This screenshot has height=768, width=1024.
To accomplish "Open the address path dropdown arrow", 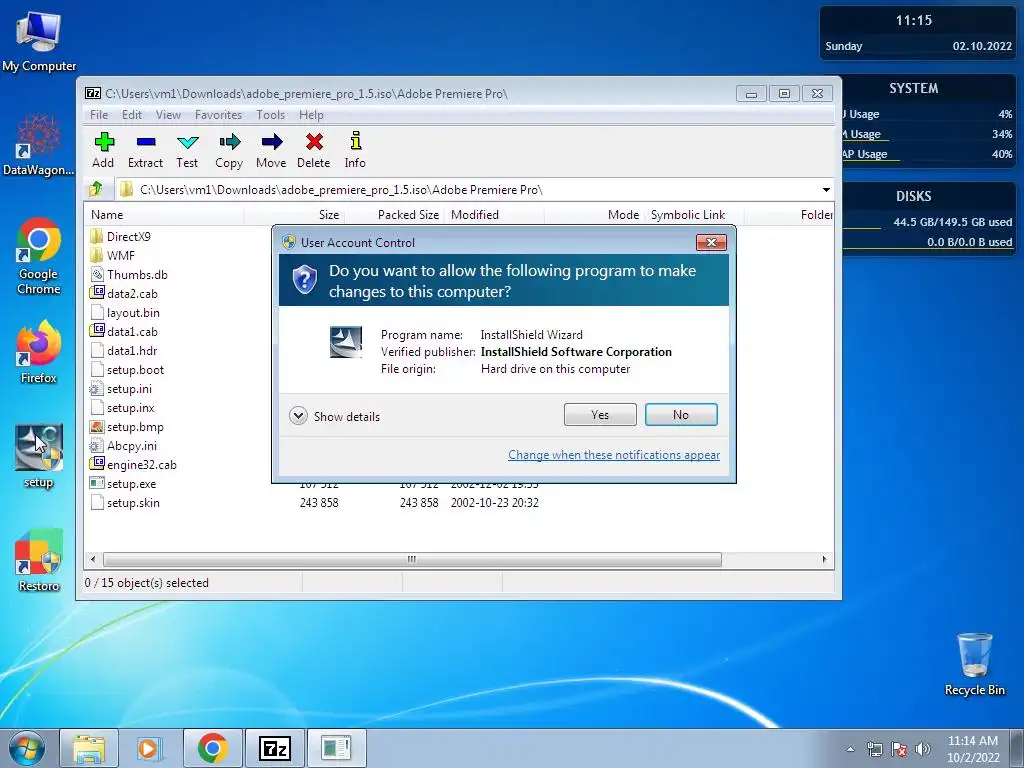I will coord(826,189).
